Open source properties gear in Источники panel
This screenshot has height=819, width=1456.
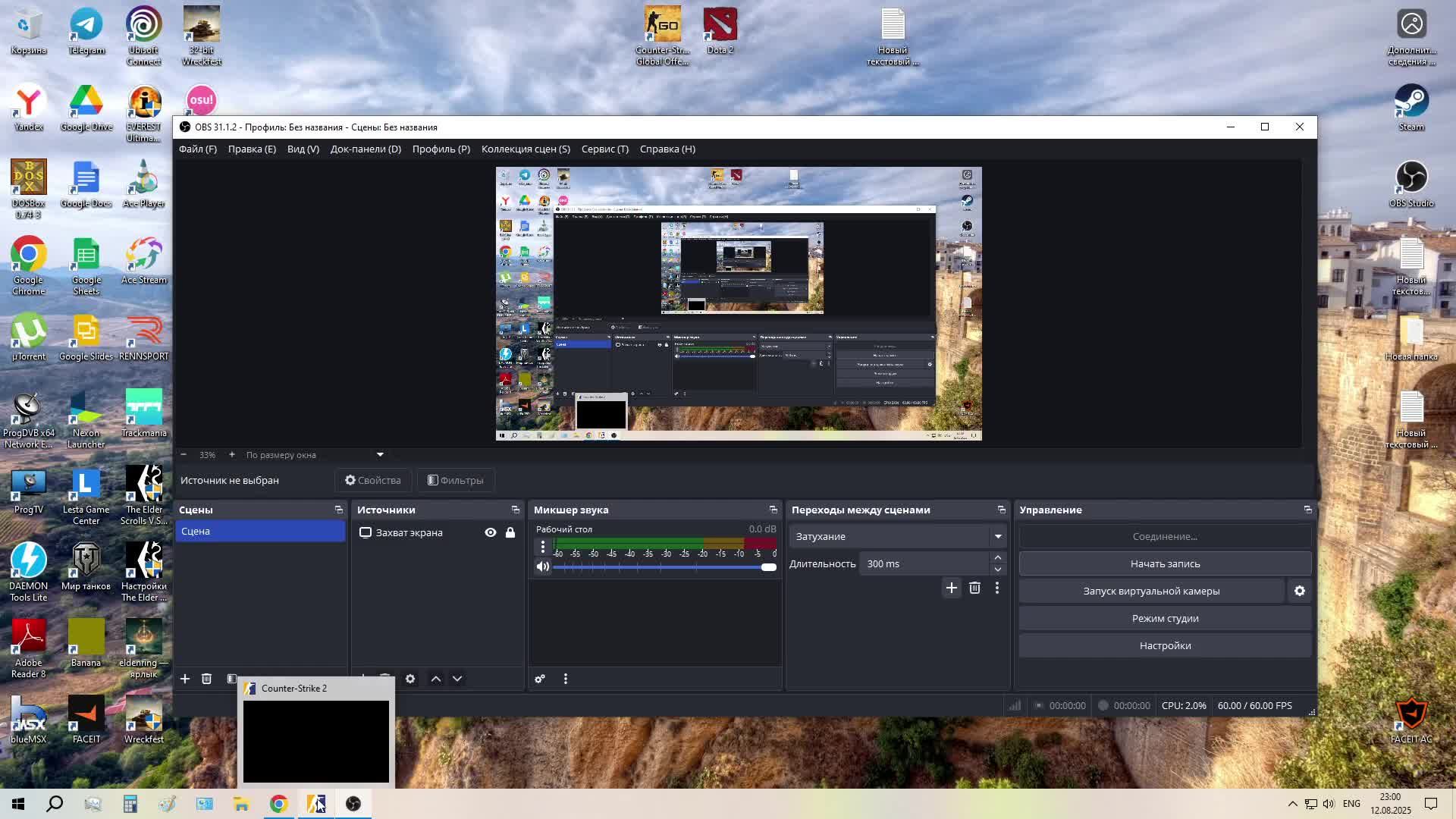coord(410,679)
